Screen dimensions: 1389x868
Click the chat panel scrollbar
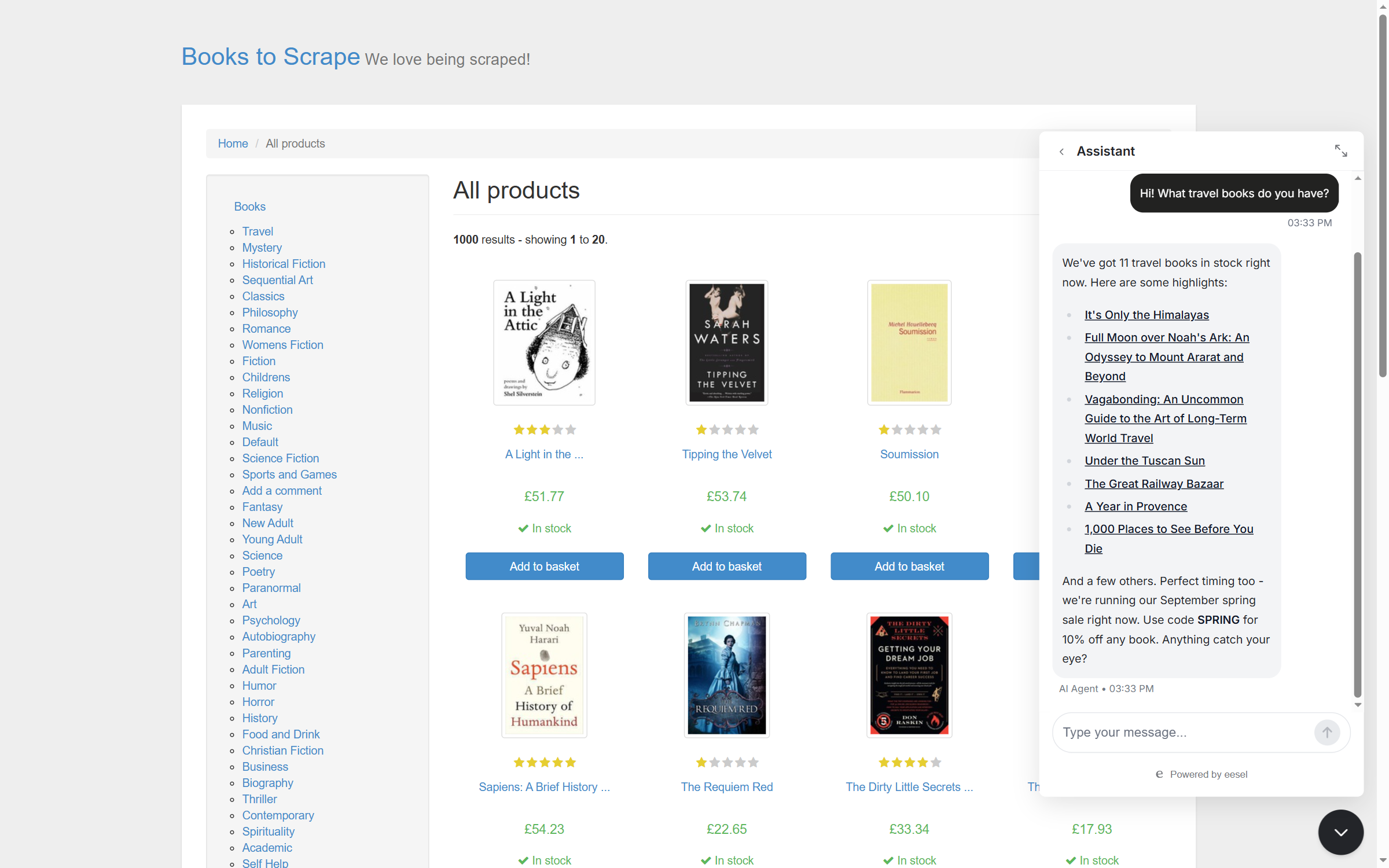[1357, 475]
